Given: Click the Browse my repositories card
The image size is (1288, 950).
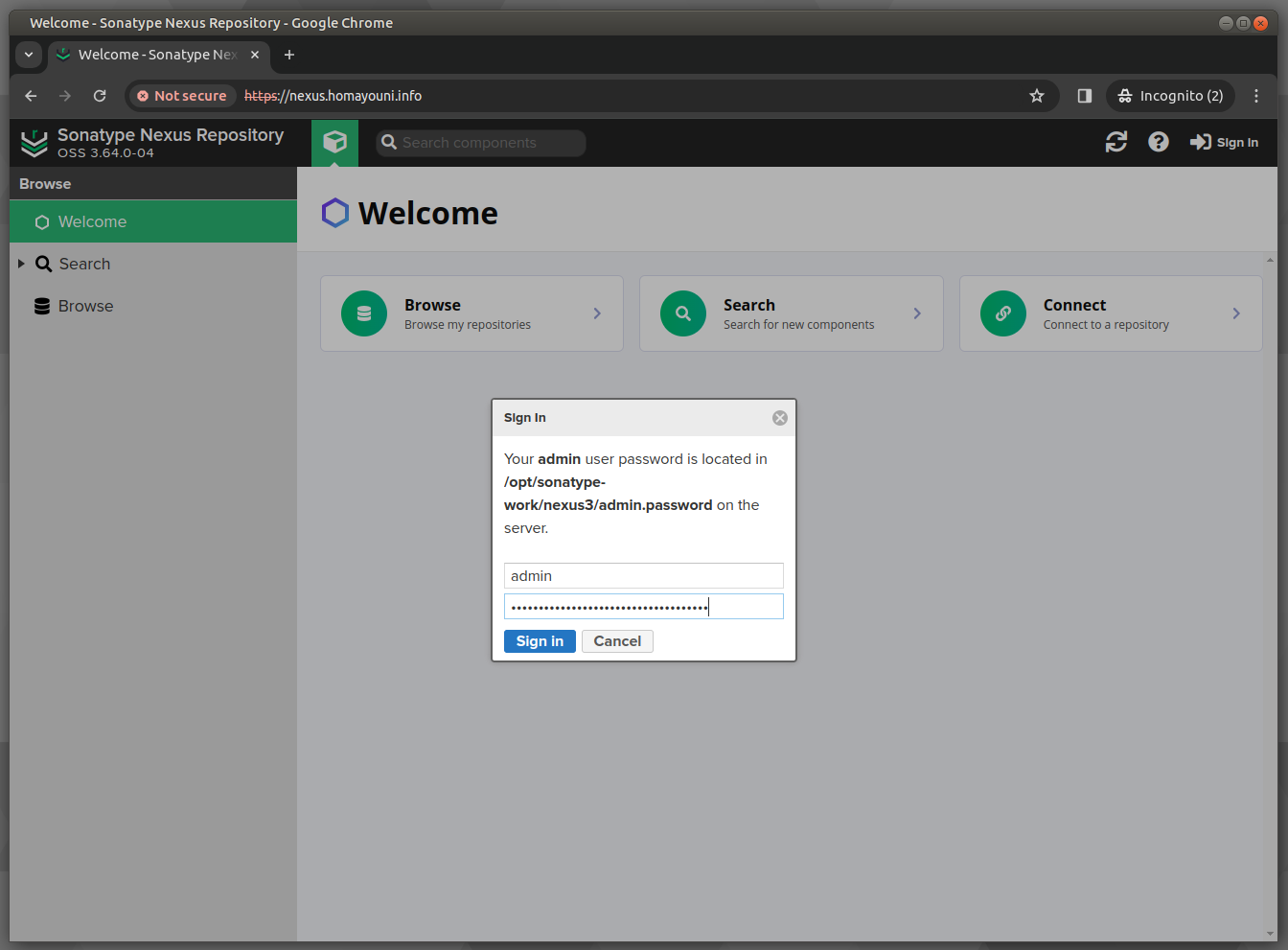Looking at the screenshot, I should pyautogui.click(x=471, y=313).
